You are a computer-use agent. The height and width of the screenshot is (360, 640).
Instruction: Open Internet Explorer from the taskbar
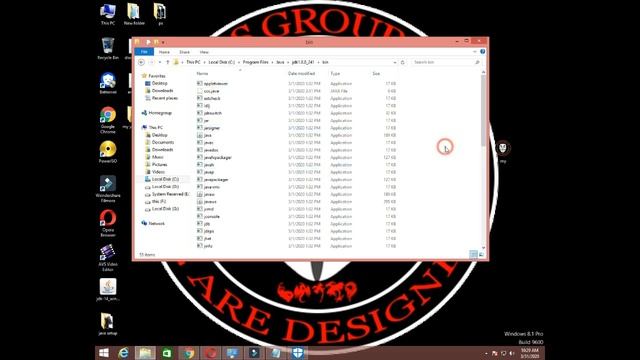pos(123,353)
